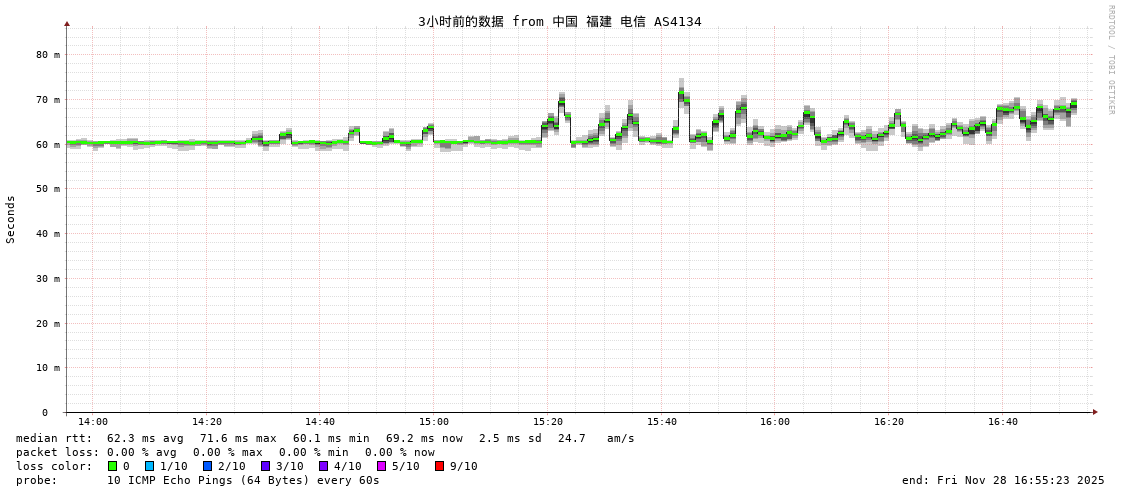The height and width of the screenshot is (494, 1121).
Task: Click the arrow atop the Y axis
Action: coord(67,23)
